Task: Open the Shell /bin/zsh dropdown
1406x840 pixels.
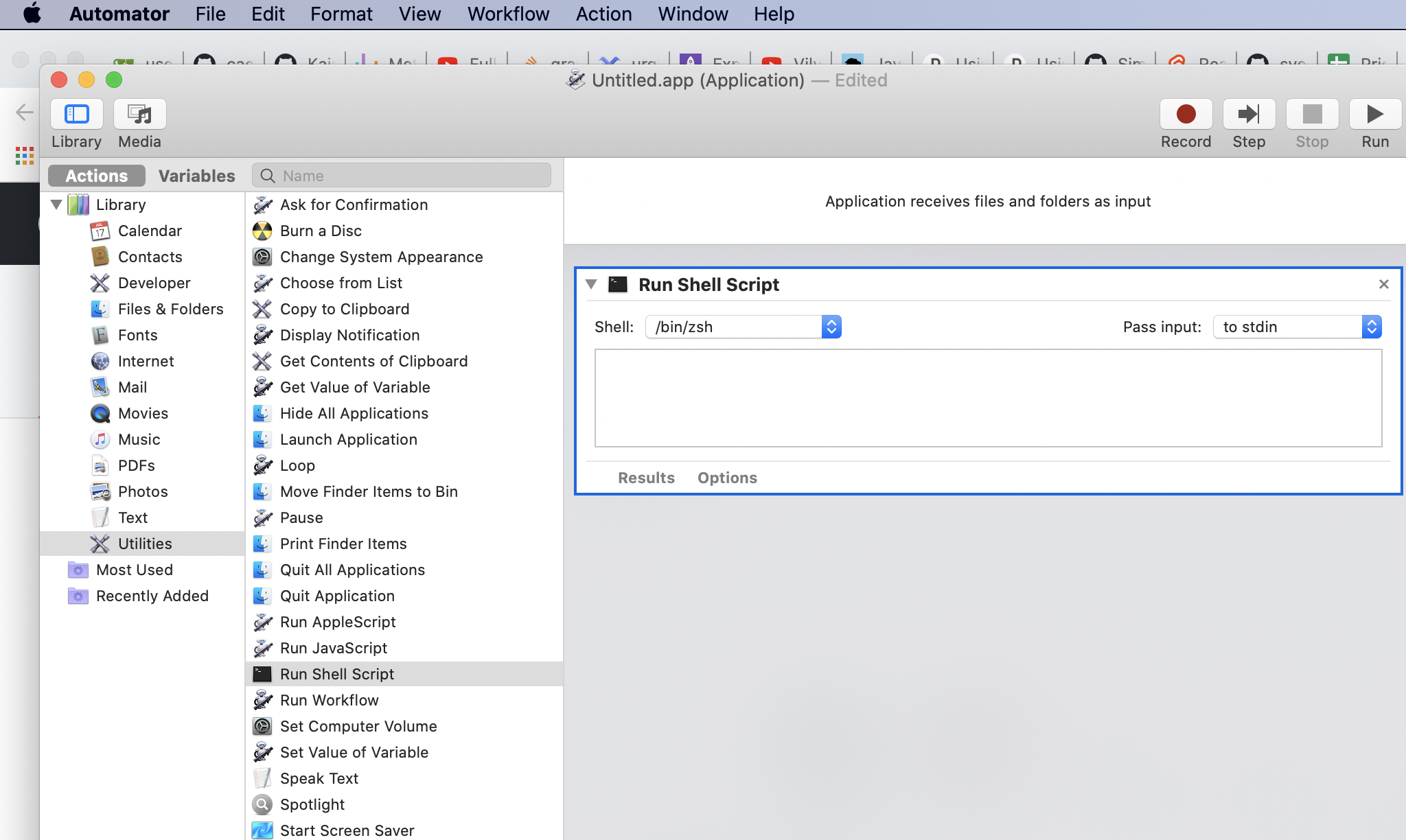Action: [x=743, y=327]
